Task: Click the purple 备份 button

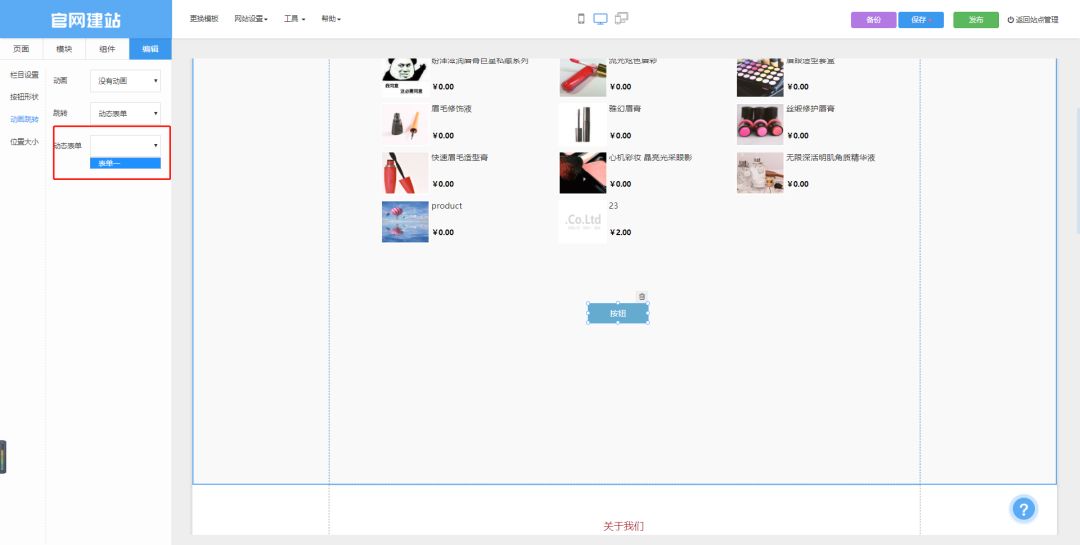Action: pyautogui.click(x=873, y=20)
